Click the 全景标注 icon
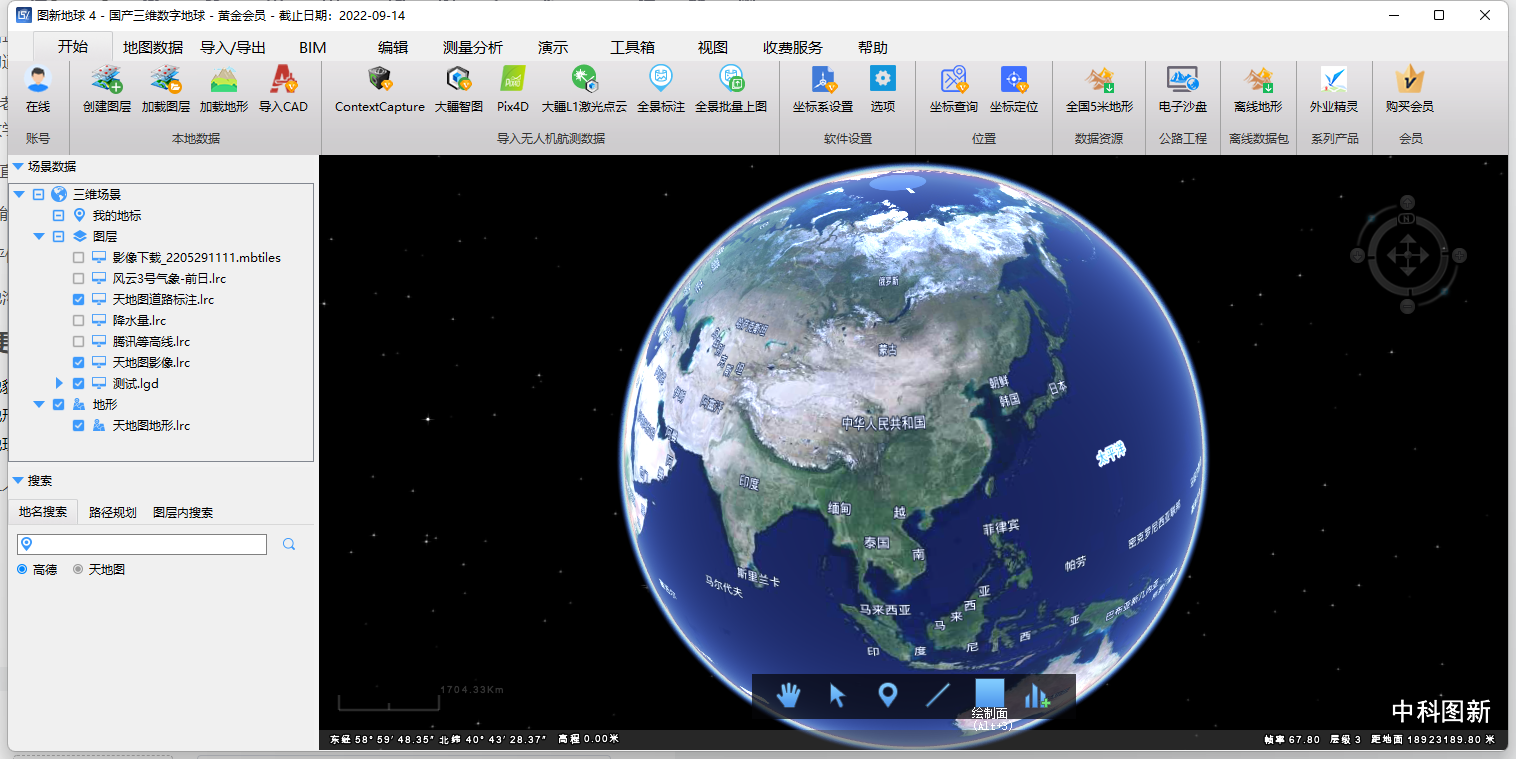Viewport: 1516px width, 759px height. click(661, 78)
